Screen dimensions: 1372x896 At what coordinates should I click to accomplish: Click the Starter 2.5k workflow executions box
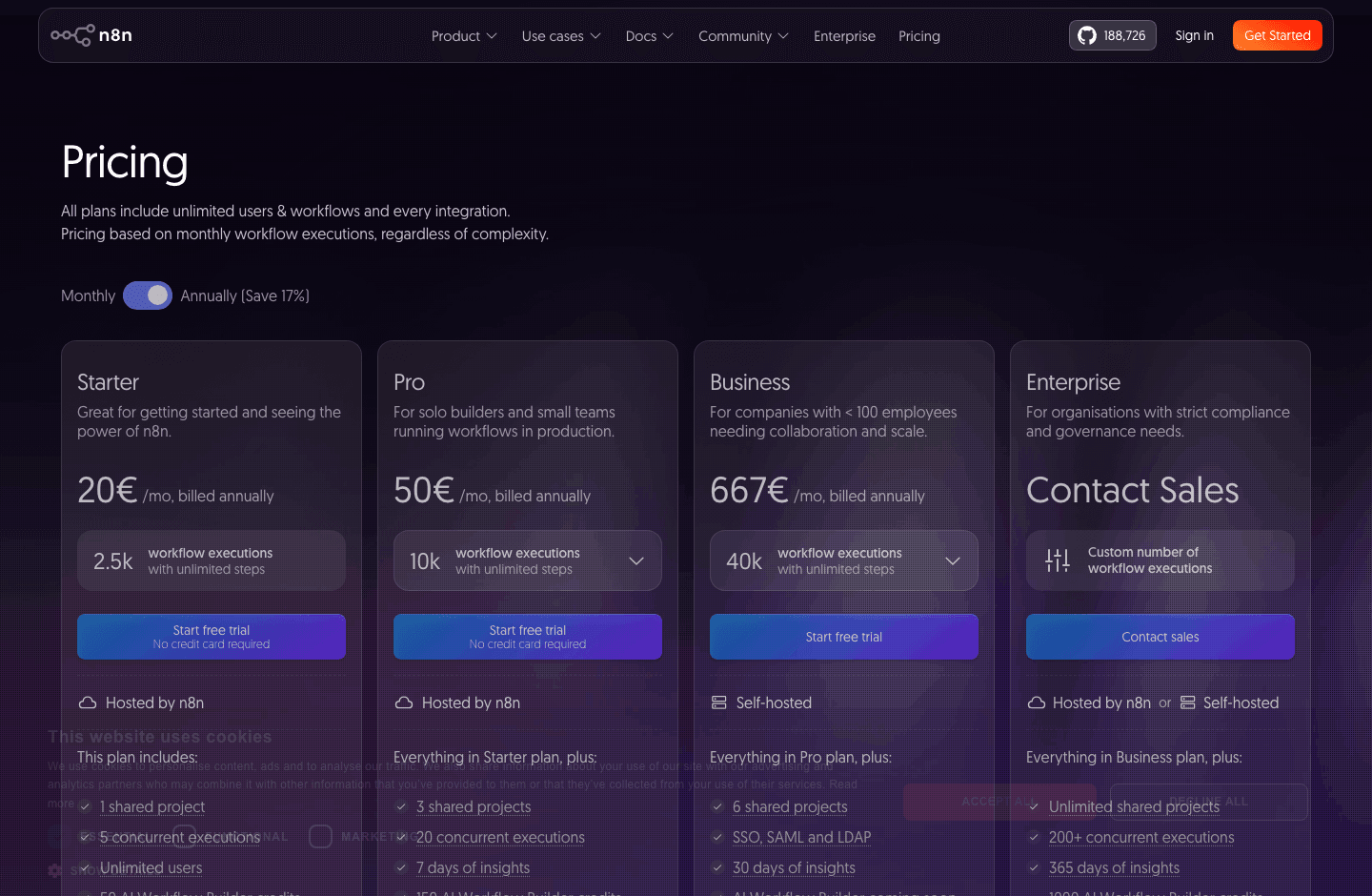coord(212,560)
